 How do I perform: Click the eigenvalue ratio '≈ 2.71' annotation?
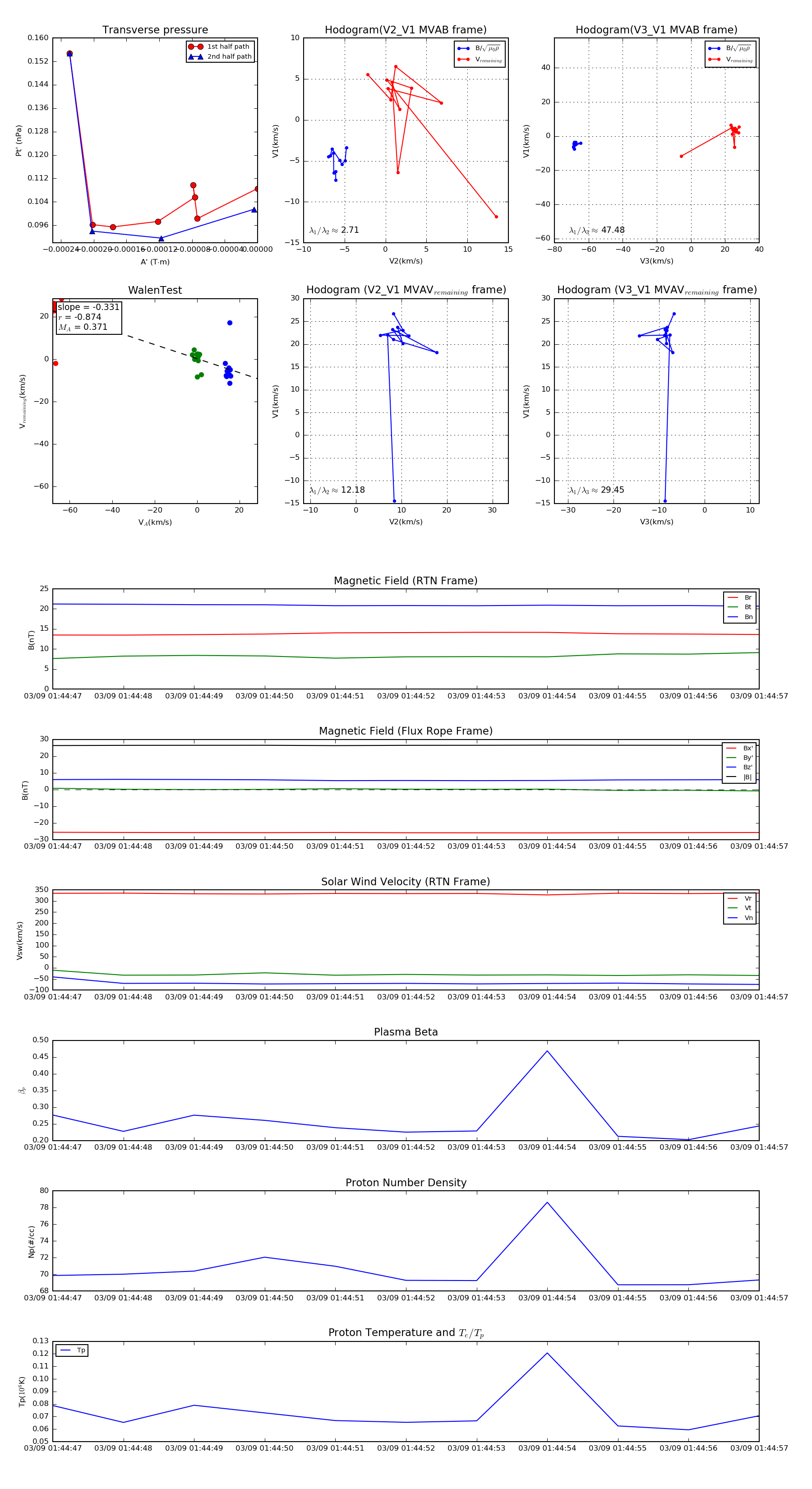point(334,230)
